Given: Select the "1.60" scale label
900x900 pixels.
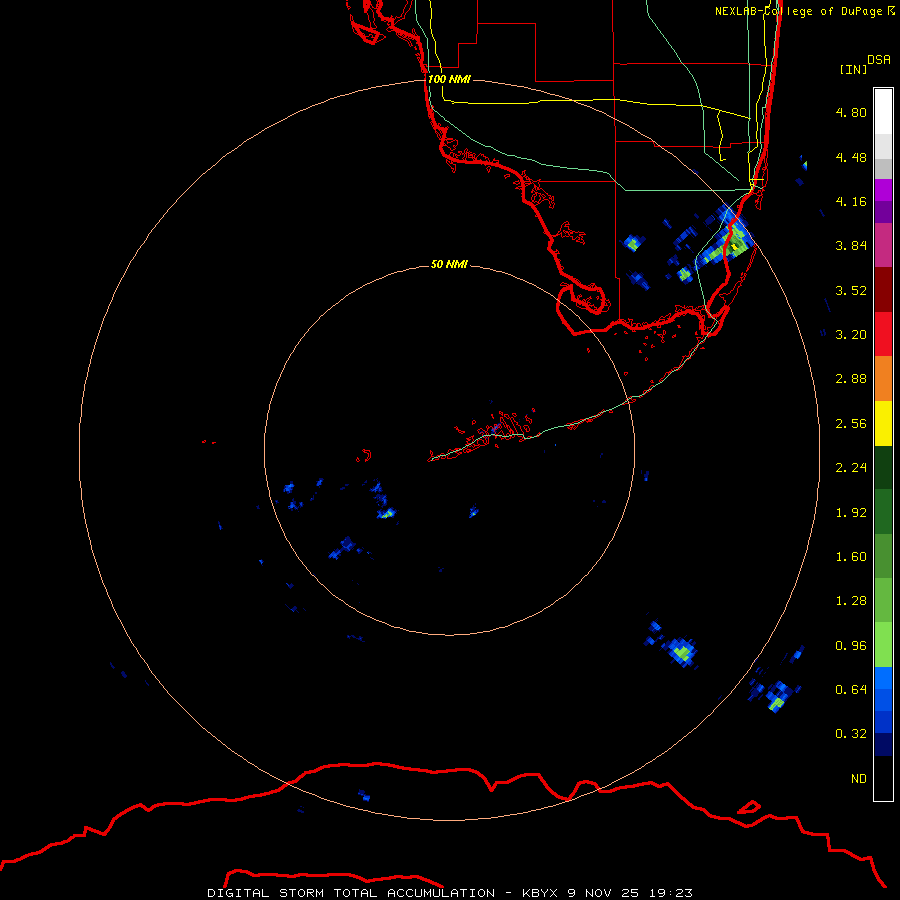Looking at the screenshot, I should 851,557.
